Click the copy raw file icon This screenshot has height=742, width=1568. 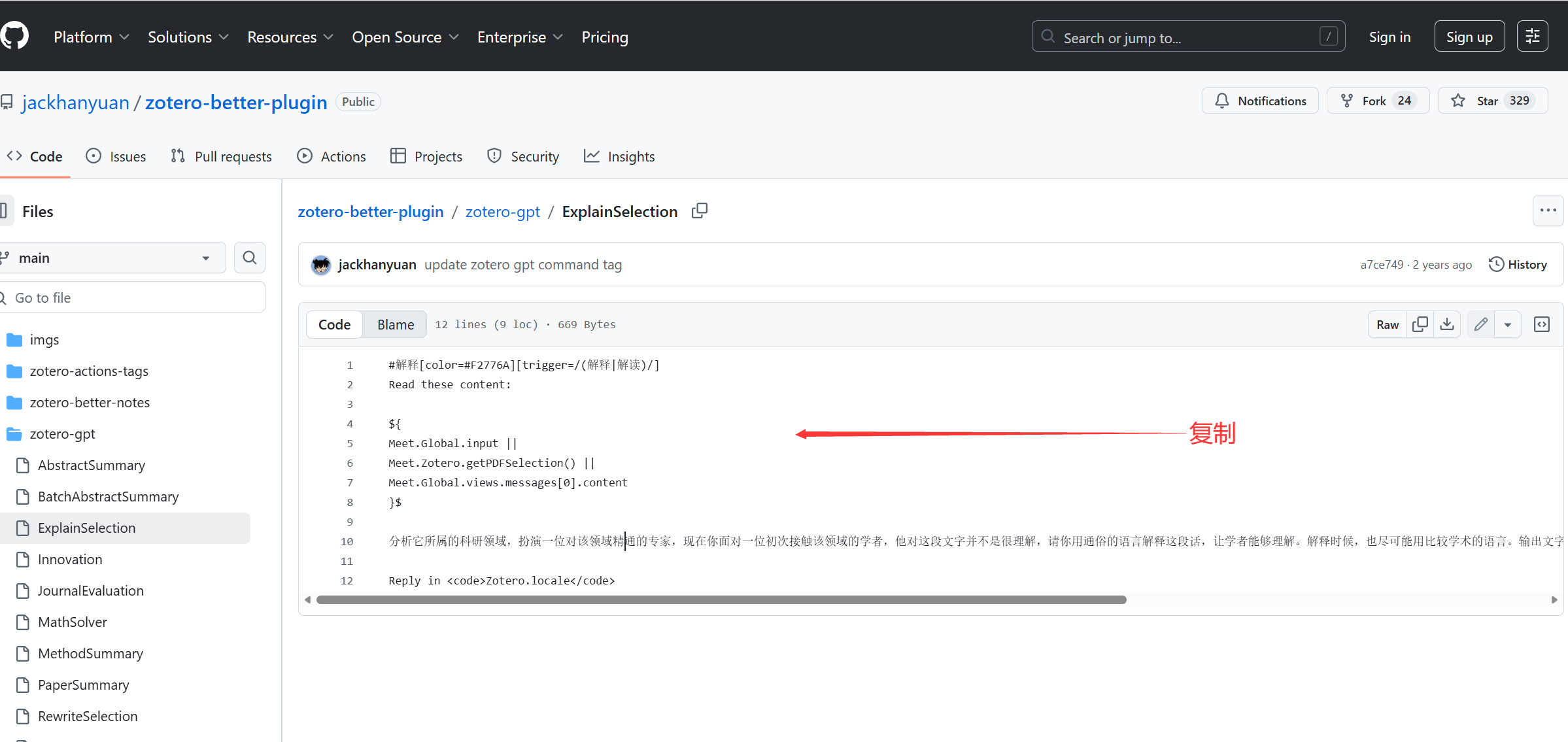pyautogui.click(x=1420, y=325)
